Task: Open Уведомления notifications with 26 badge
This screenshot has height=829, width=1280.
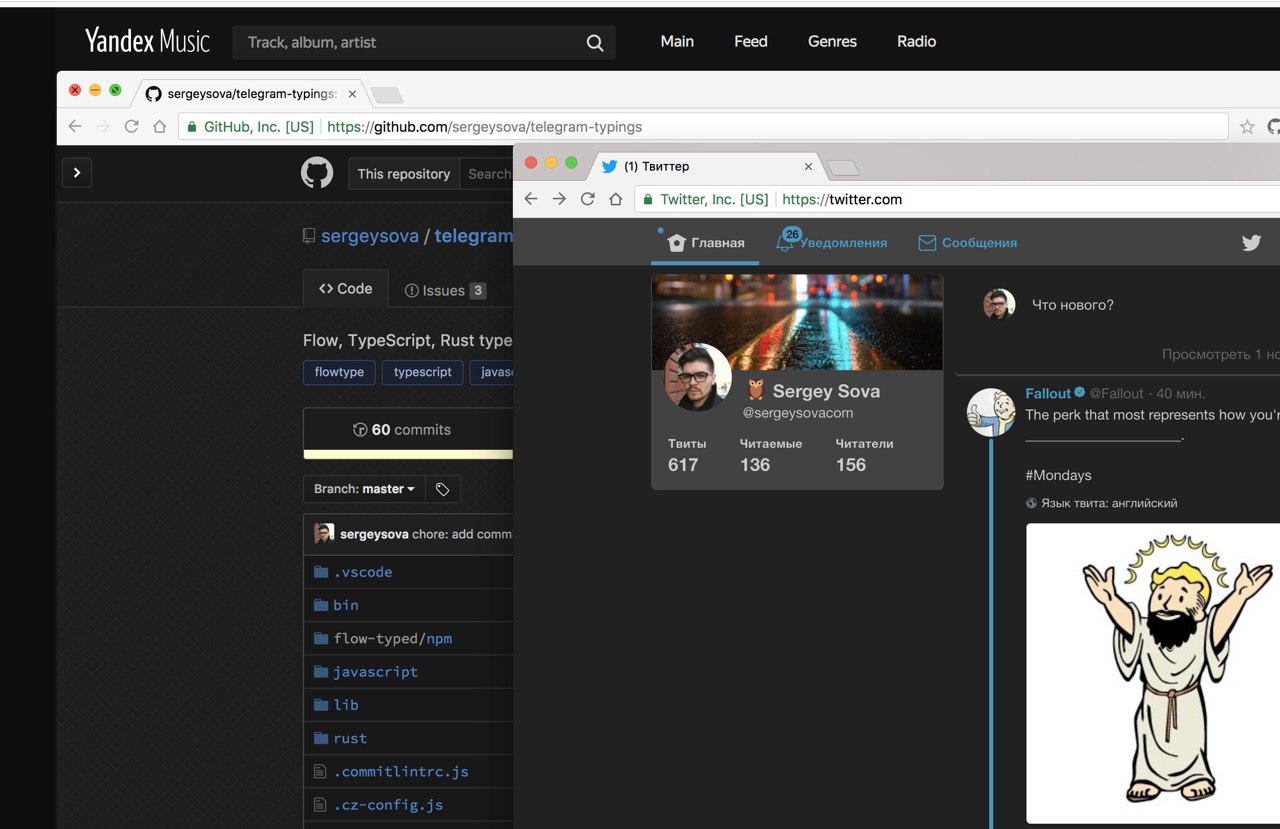Action: point(832,242)
